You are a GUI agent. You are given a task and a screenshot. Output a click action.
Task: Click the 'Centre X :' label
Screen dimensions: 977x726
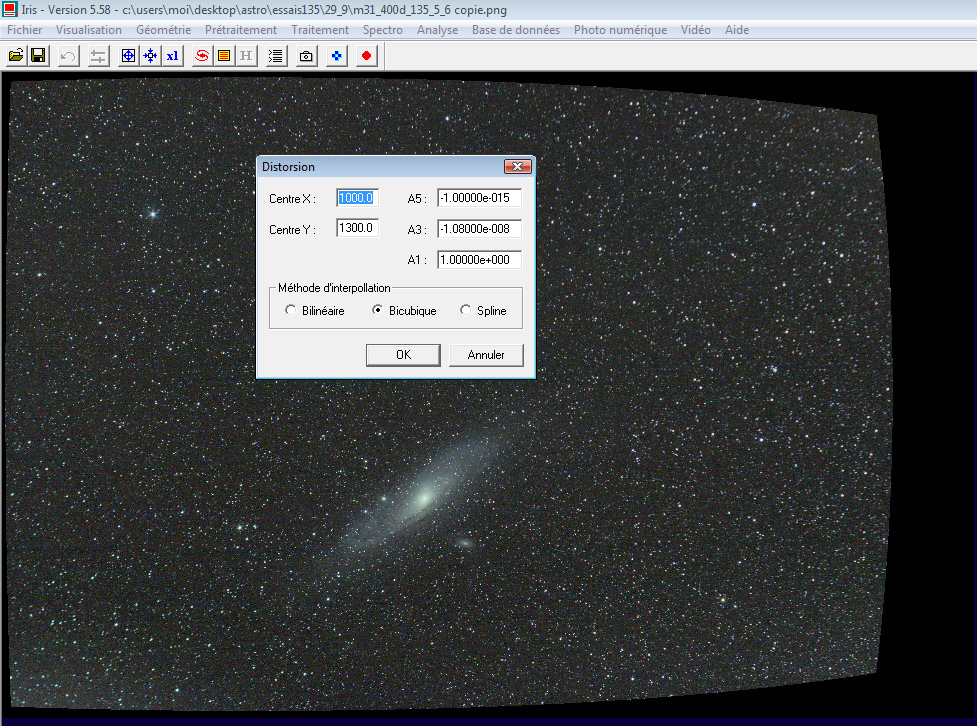[292, 199]
